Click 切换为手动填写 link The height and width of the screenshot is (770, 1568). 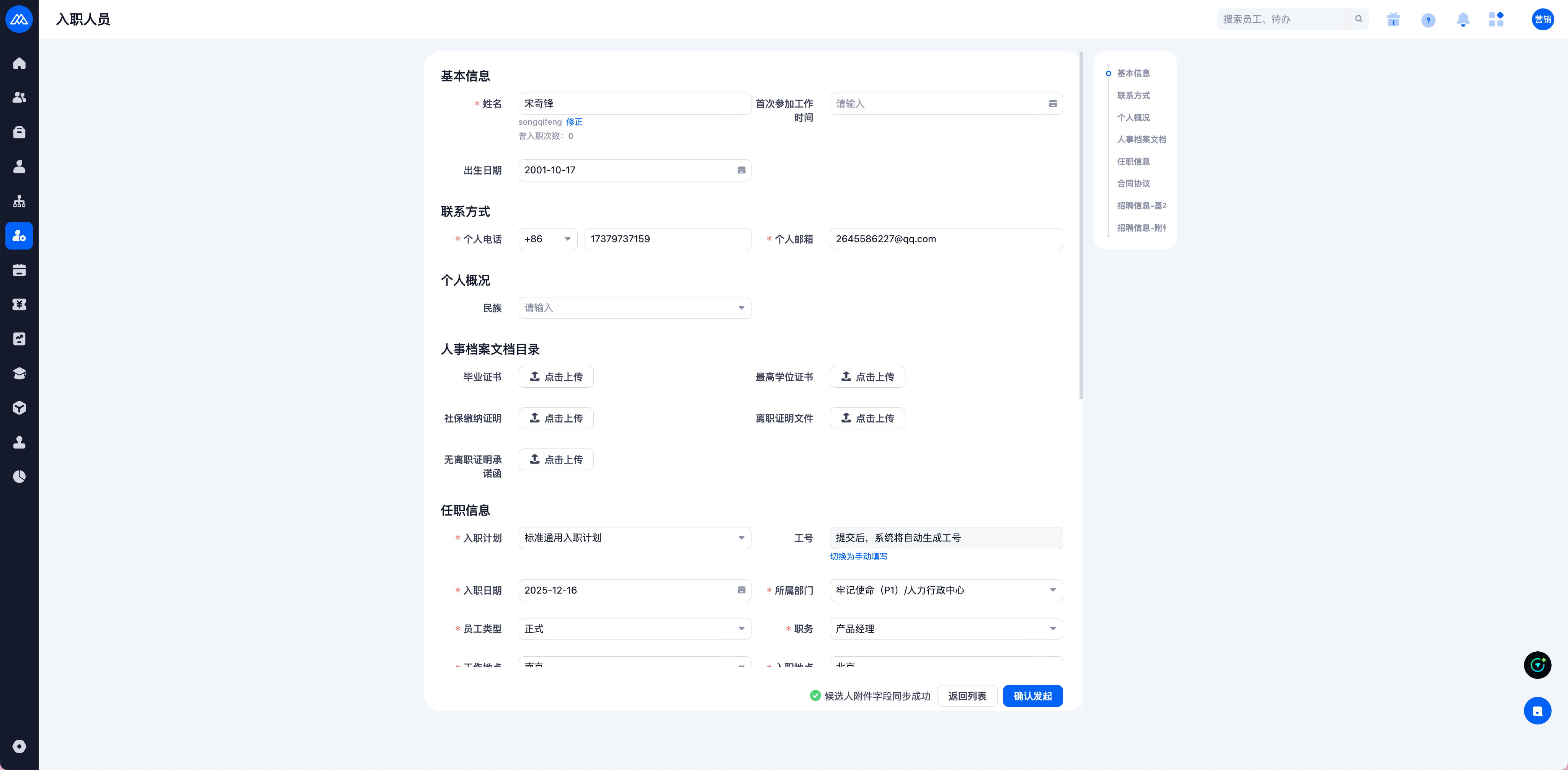(858, 556)
